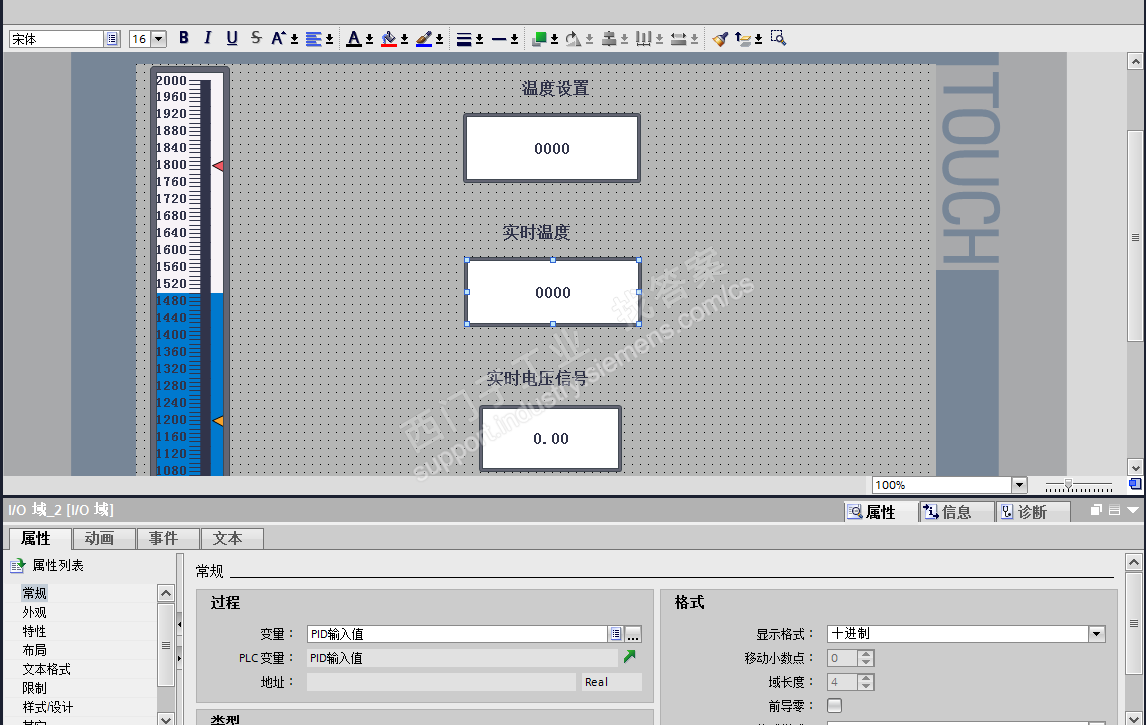Click the rotate object icon
1146x725 pixels.
point(574,39)
